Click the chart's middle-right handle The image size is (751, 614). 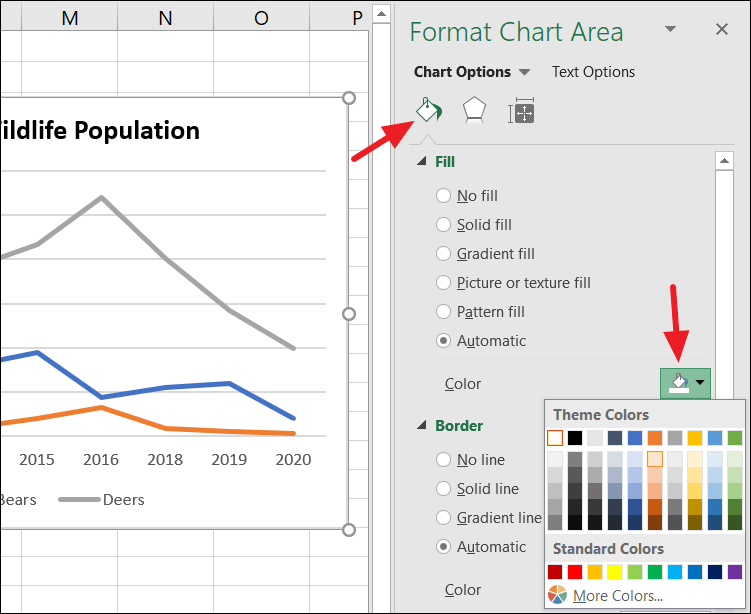pyautogui.click(x=349, y=314)
